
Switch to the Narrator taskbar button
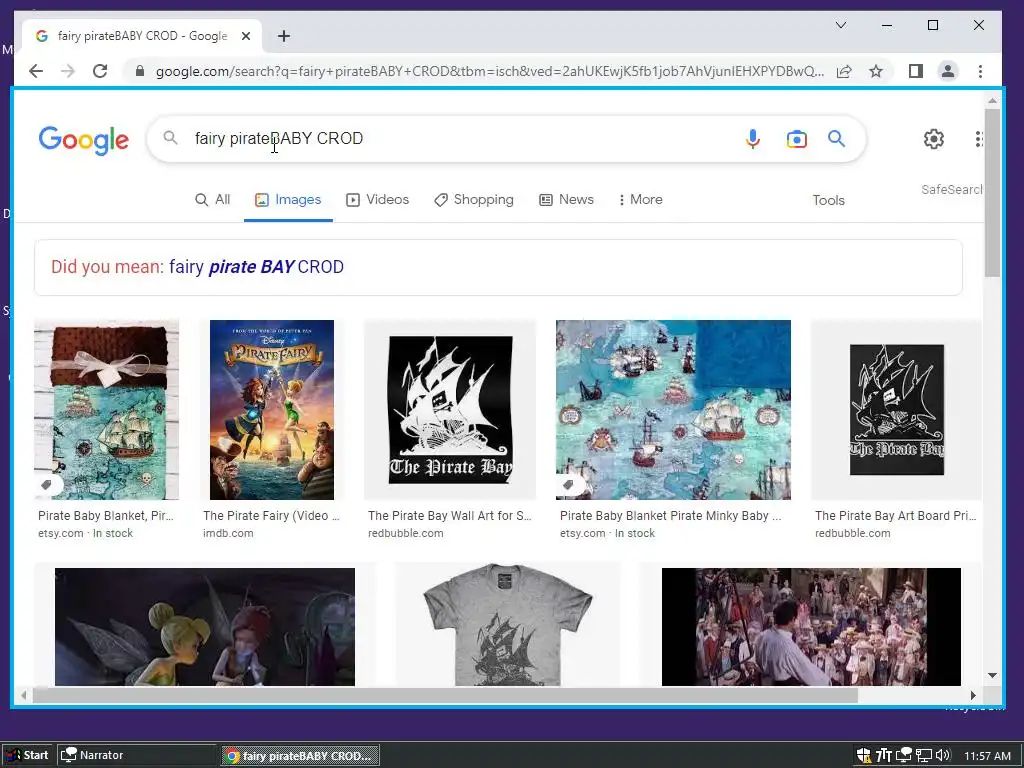[136, 756]
